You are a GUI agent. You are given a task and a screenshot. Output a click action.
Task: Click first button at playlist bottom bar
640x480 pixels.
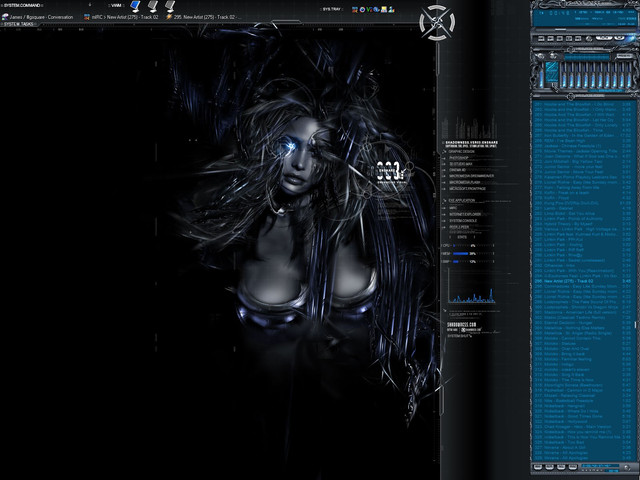538,467
